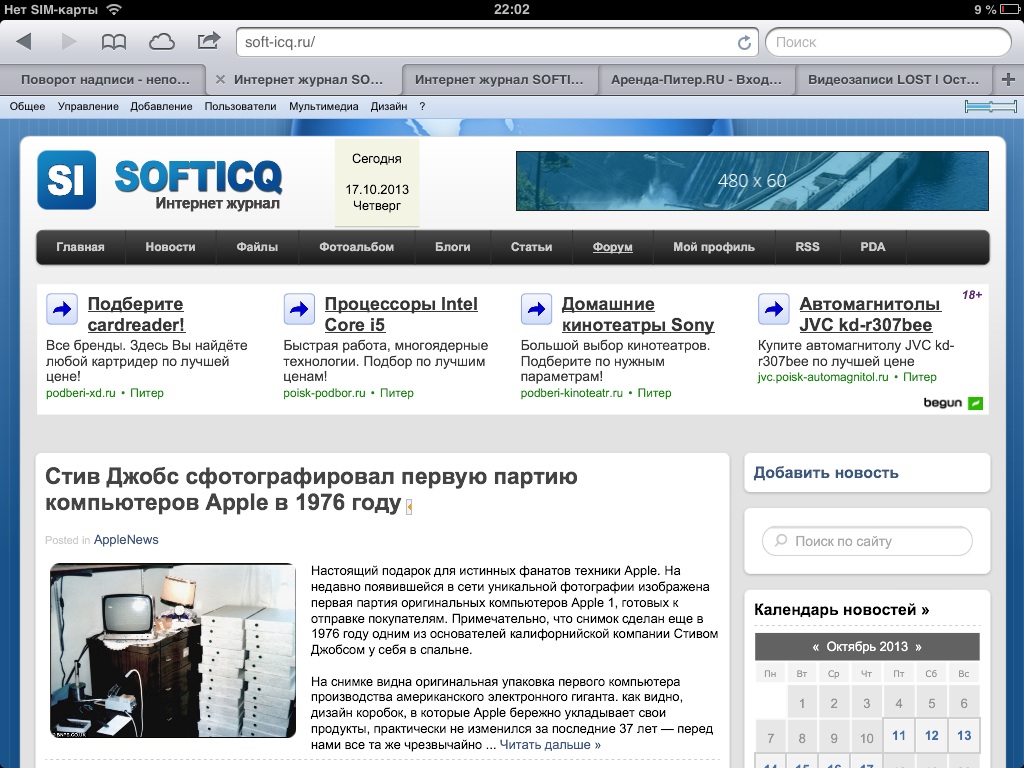Screen dimensions: 1024x768
Task: Open PDA in site navigation
Action: (x=872, y=247)
